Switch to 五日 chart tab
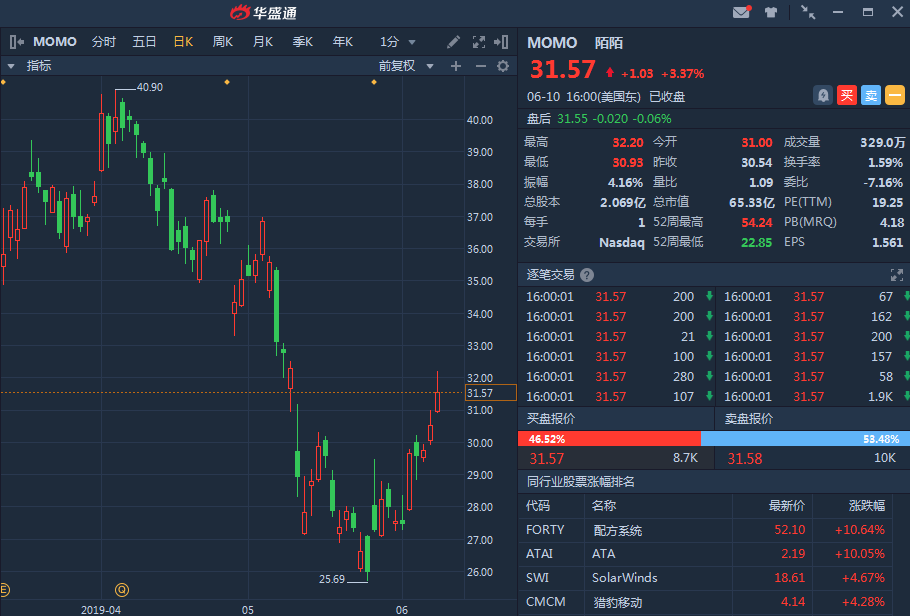This screenshot has width=910, height=616. point(145,42)
